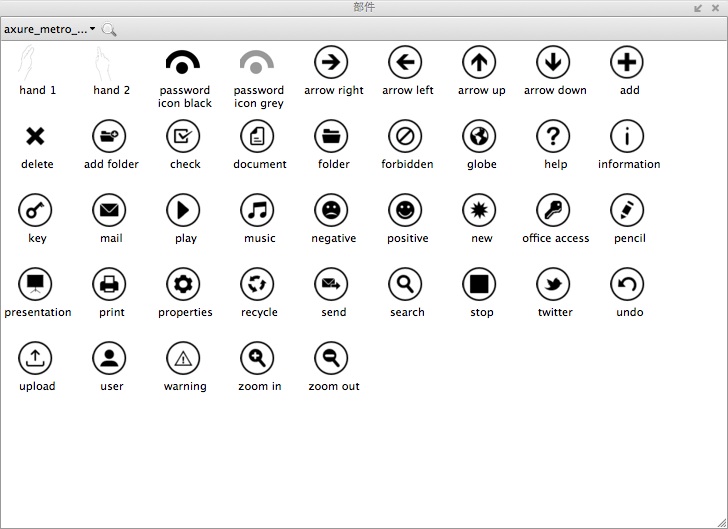Screen dimensions: 728x529
Task: Grab the resize handle at the window corner
Action: click(x=722, y=523)
